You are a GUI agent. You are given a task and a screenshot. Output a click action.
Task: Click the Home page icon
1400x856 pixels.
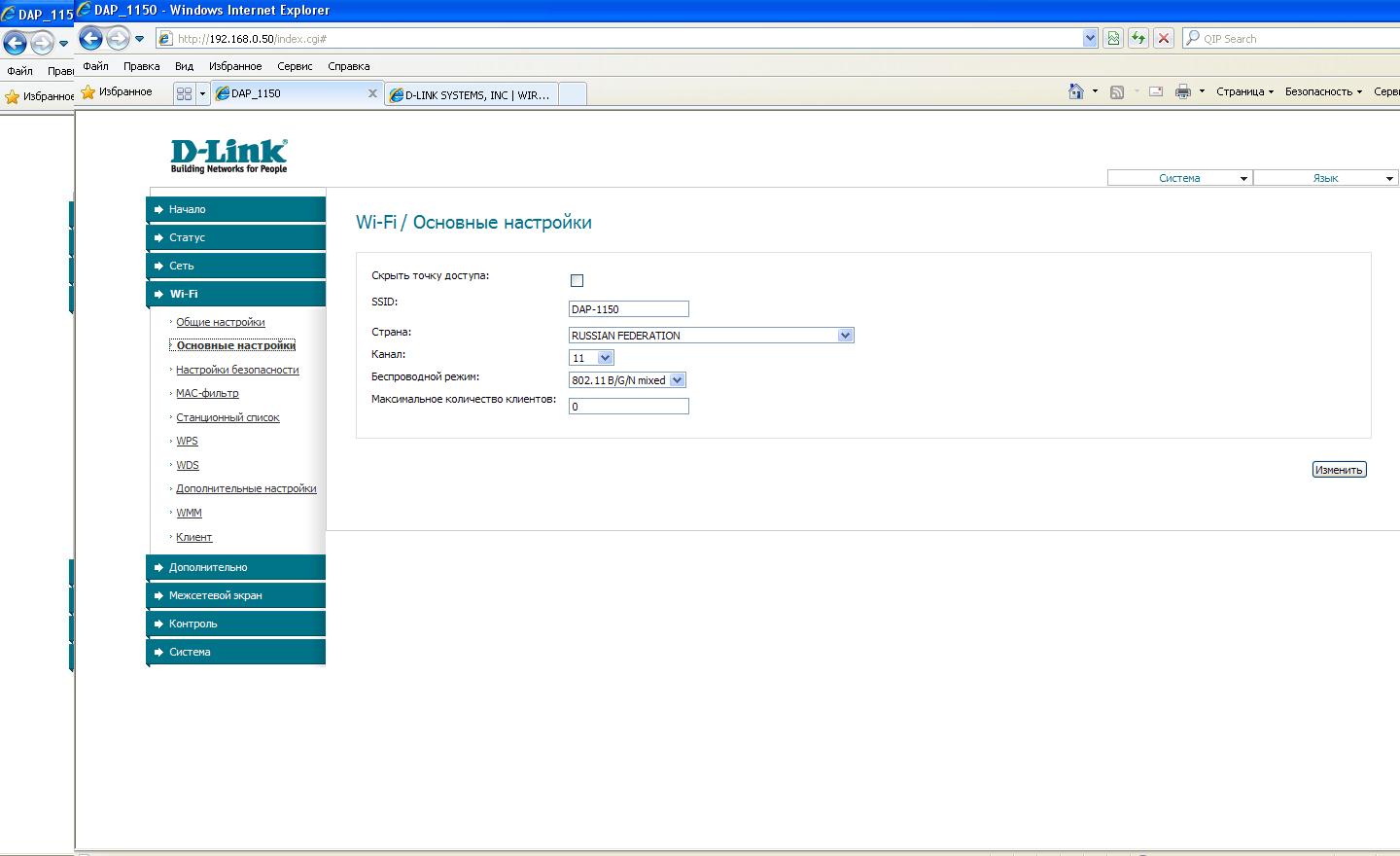click(1075, 91)
